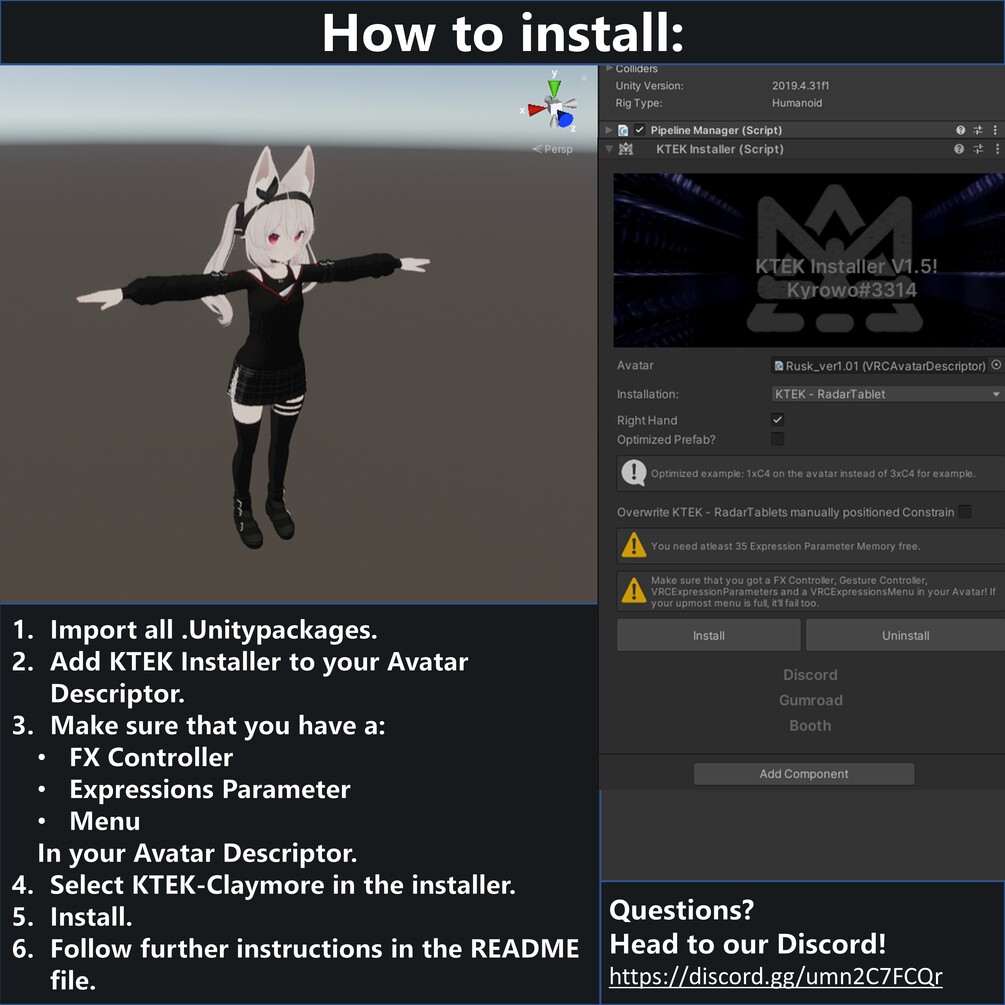The width and height of the screenshot is (1005, 1005).
Task: Click the Add Component button
Action: (804, 774)
